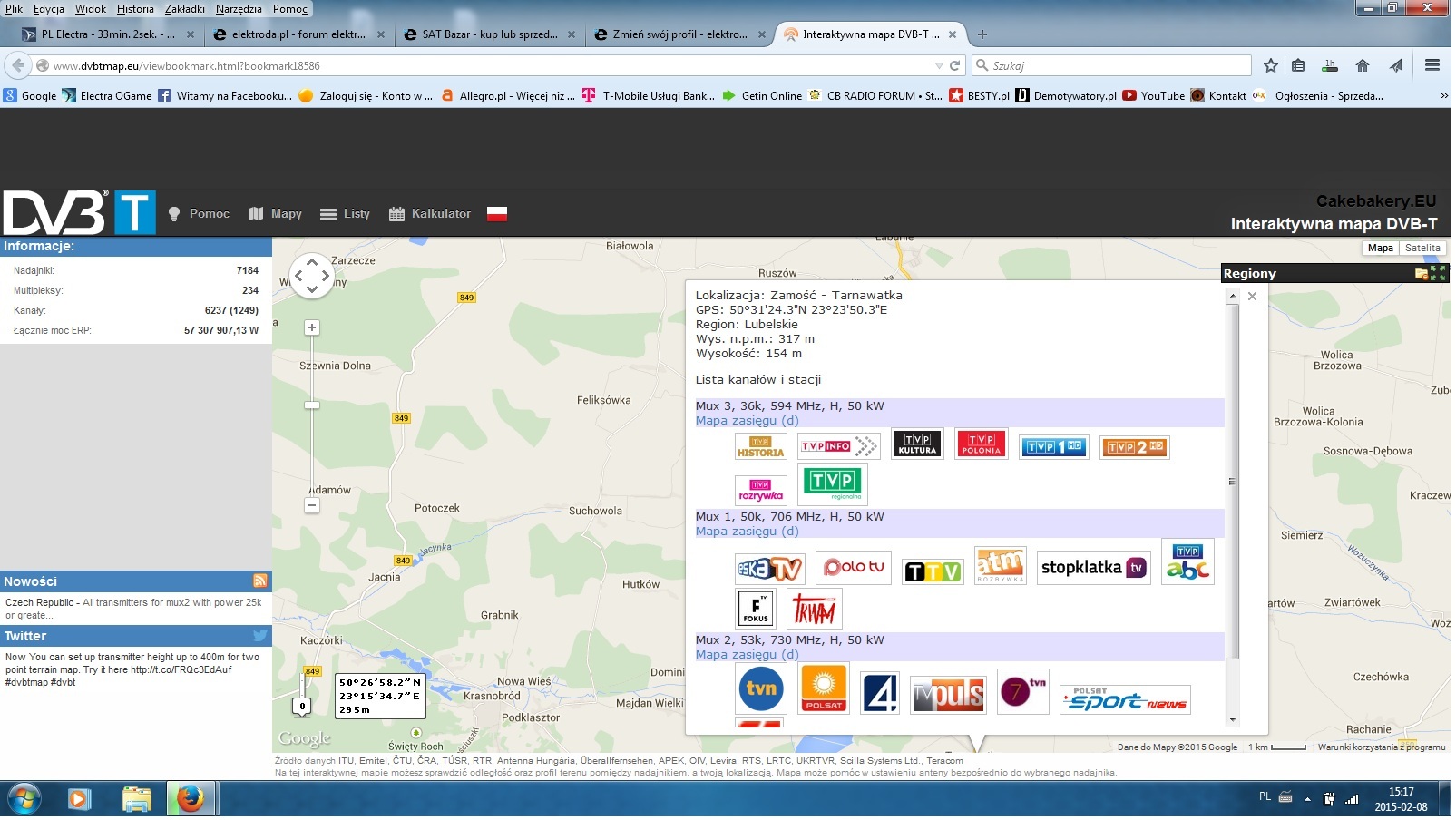Viewport: 1456px width, 820px height.
Task: Open the Fokus TV channel logo
Action: pyautogui.click(x=757, y=609)
